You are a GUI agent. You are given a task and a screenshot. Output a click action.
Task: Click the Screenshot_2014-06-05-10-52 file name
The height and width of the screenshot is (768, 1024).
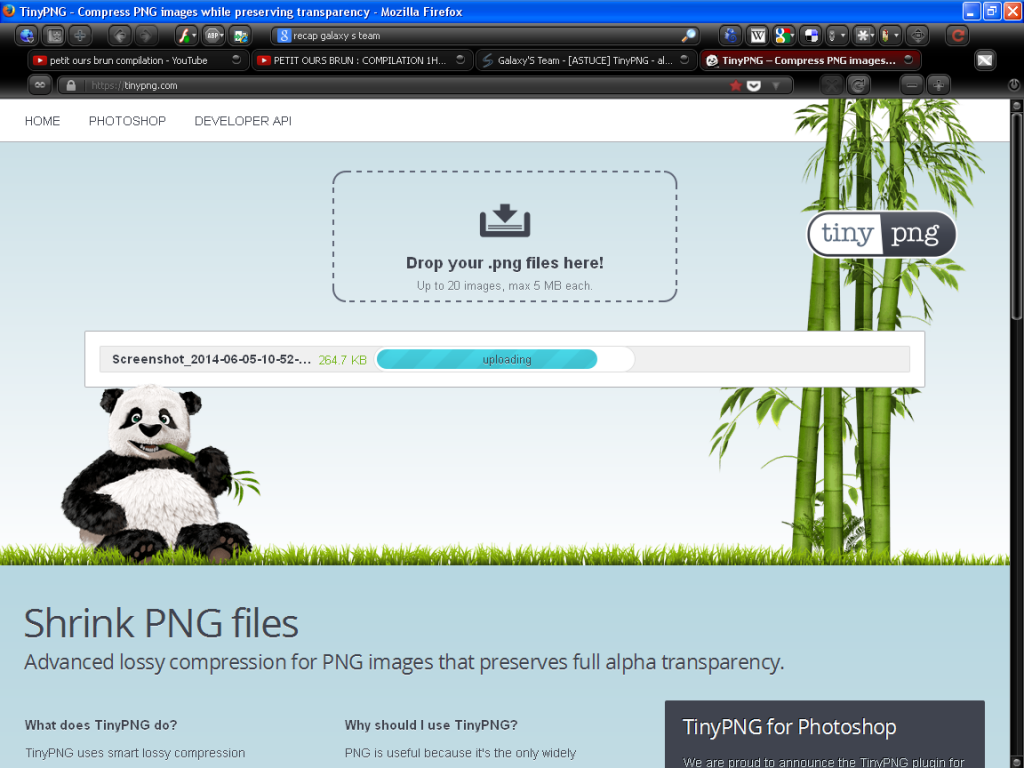click(212, 359)
